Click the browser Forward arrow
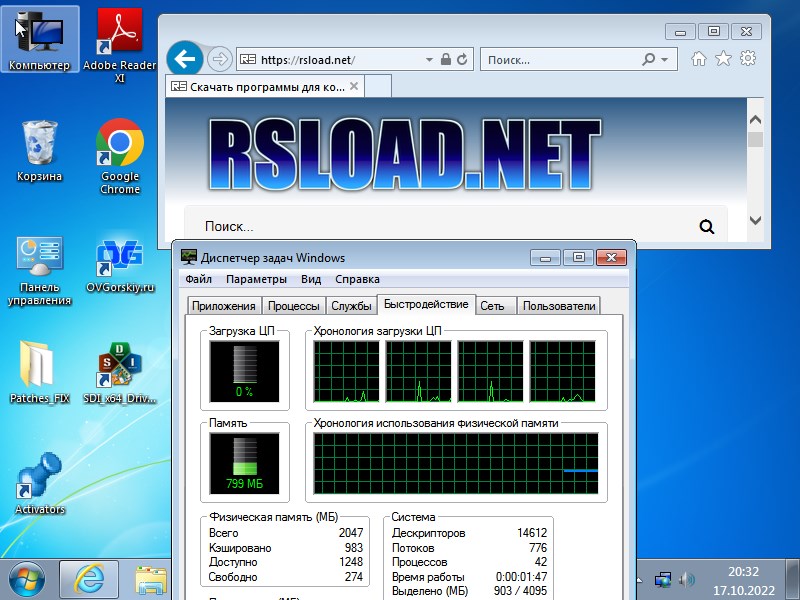The height and width of the screenshot is (600, 800). (220, 59)
